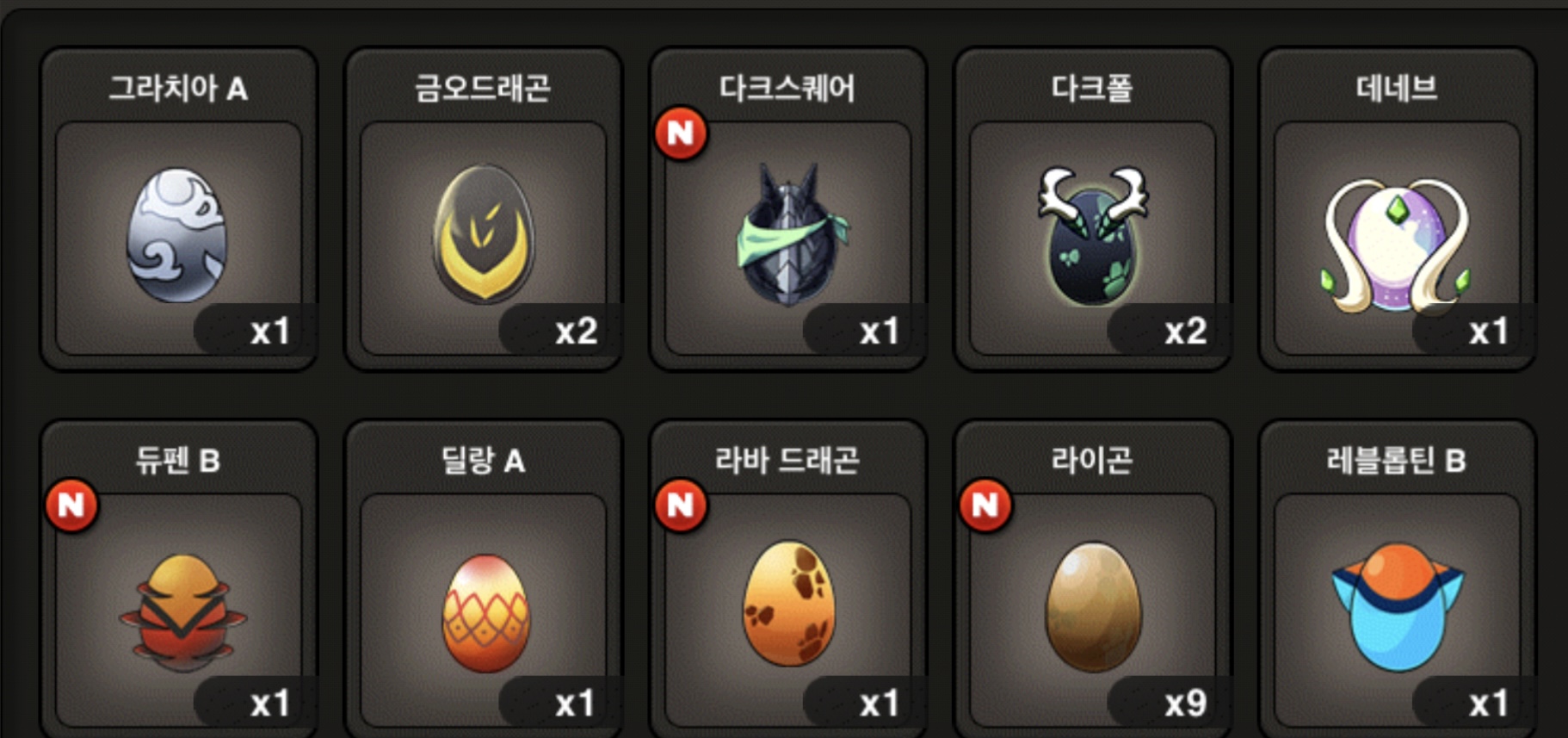Click the 데네브 title label

1397,88
